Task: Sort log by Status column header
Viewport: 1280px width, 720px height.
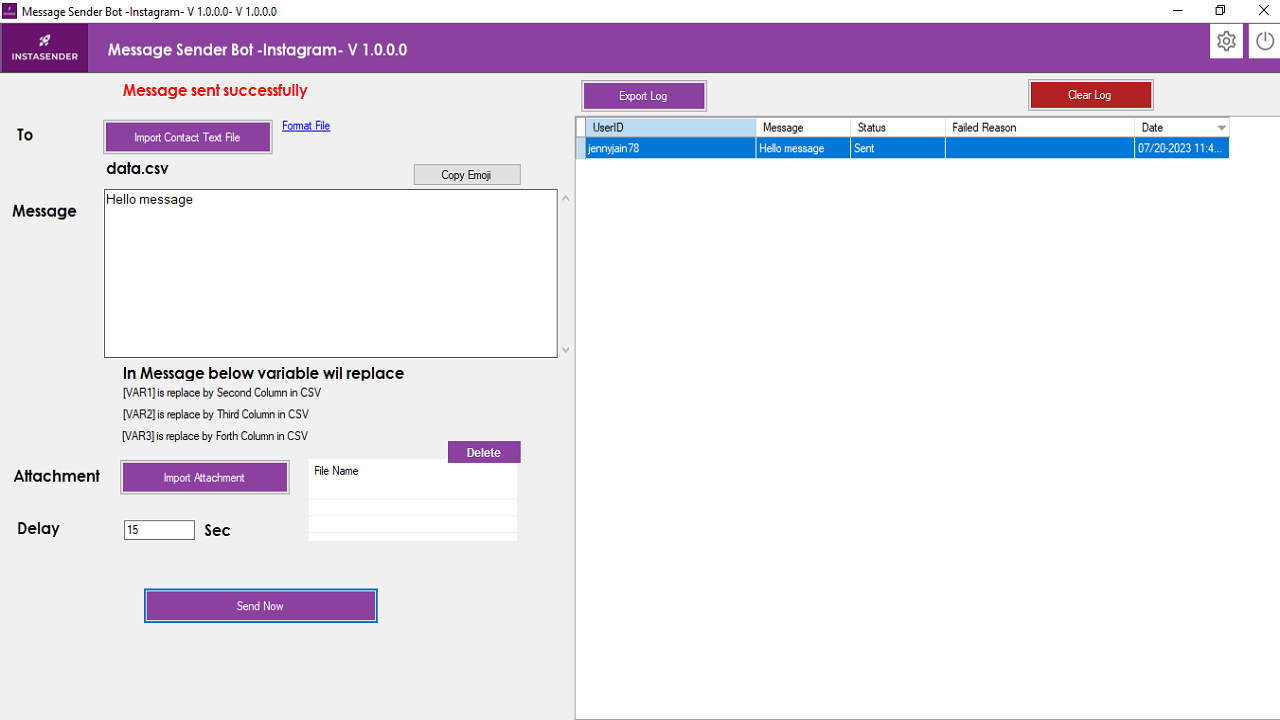Action: [897, 127]
